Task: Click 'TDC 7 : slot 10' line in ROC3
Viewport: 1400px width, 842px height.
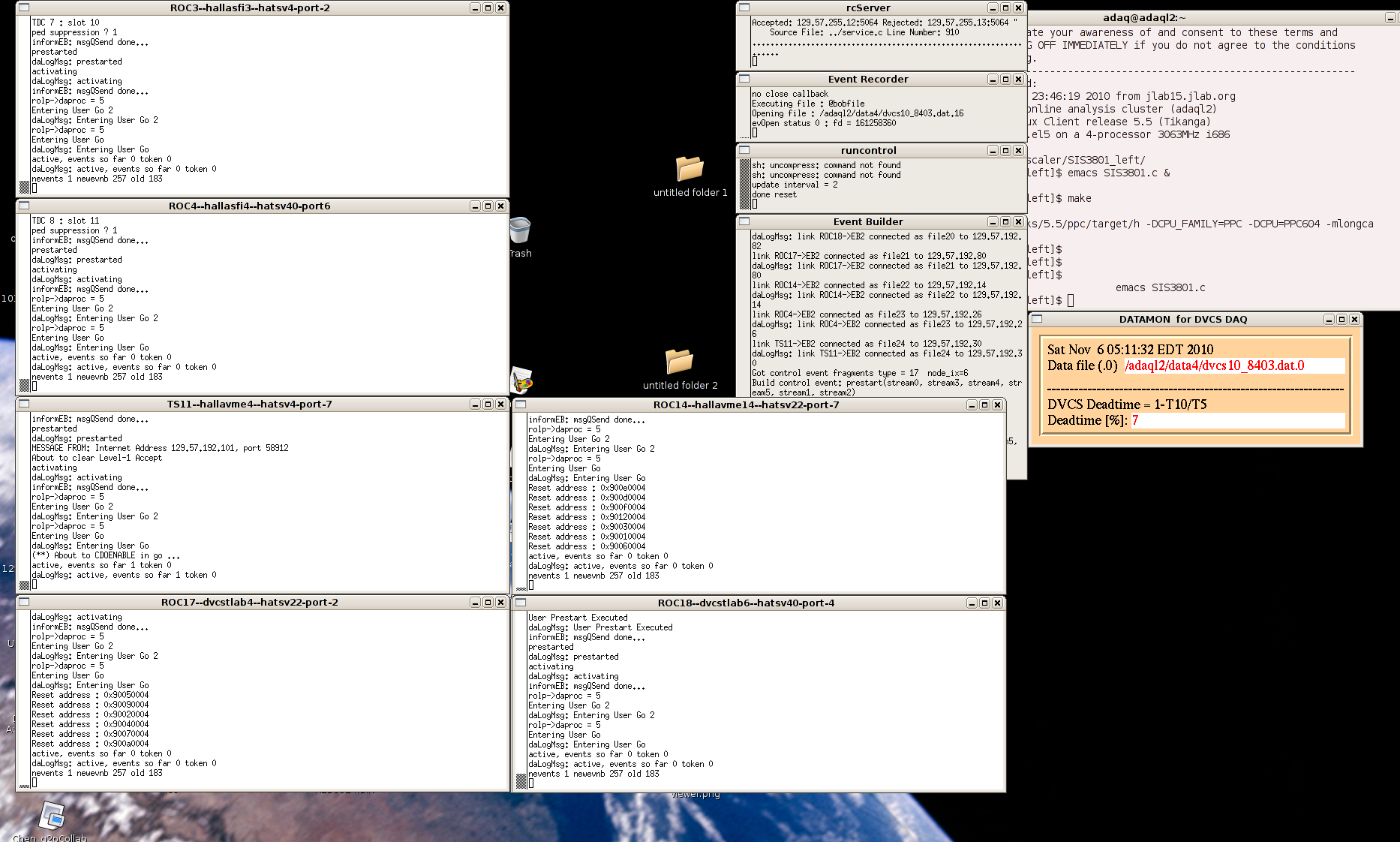Action: pyautogui.click(x=65, y=23)
